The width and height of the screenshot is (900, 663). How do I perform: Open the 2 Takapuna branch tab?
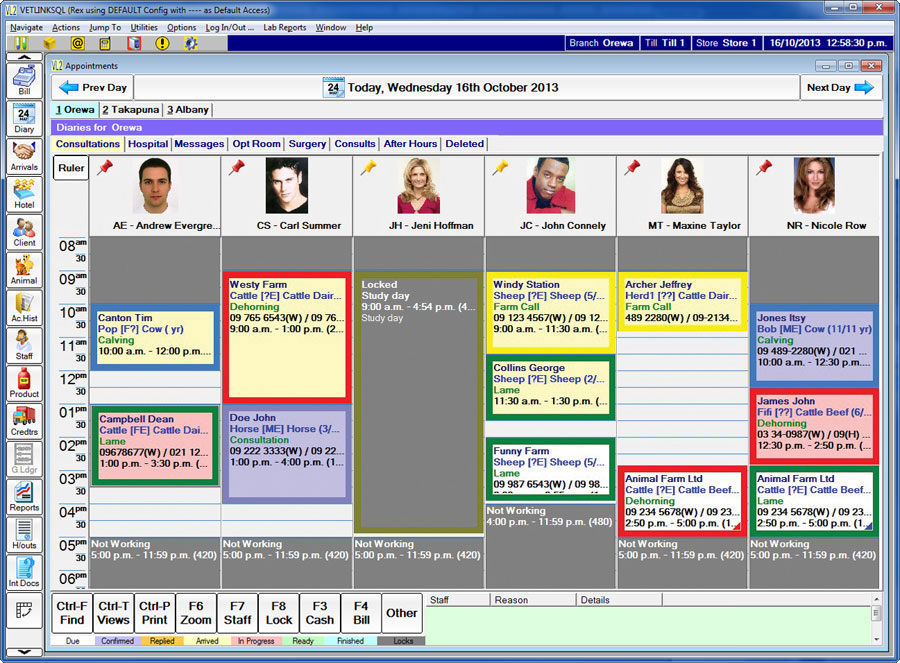130,110
